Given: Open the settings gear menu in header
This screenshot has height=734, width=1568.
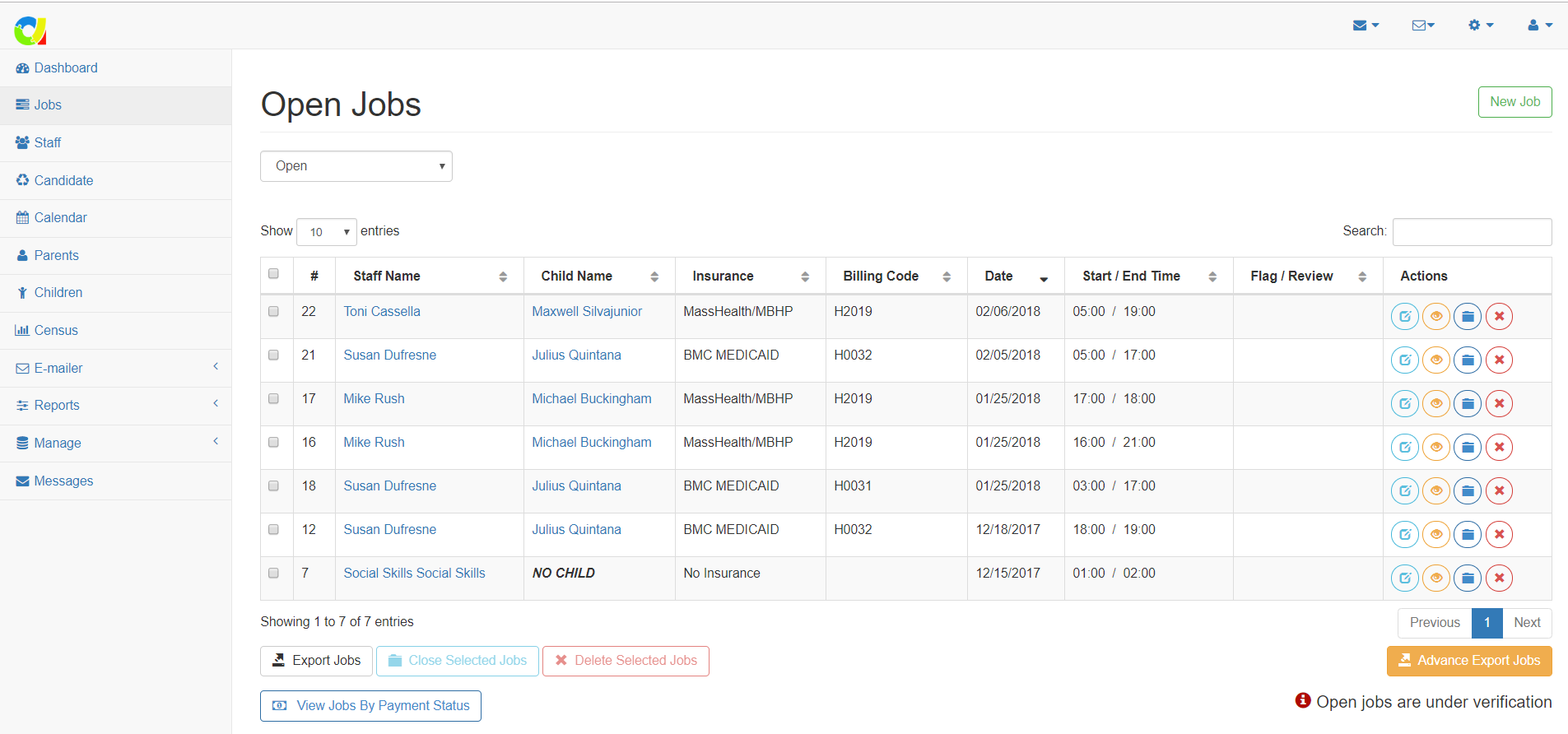Looking at the screenshot, I should pos(1480,26).
